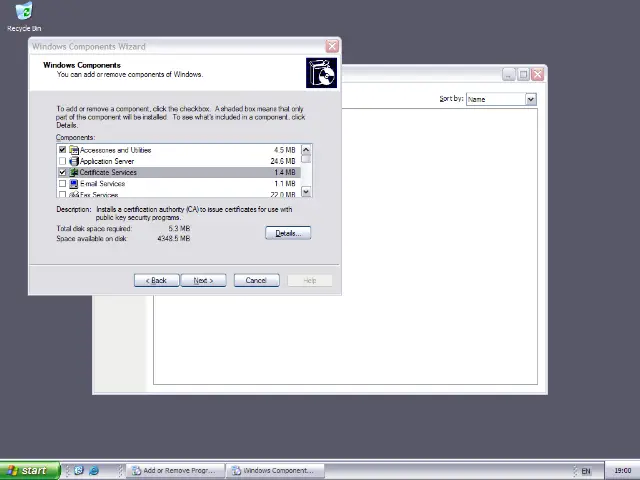Maximize the Add or Remove Programs window
The image size is (640, 480).
click(523, 74)
